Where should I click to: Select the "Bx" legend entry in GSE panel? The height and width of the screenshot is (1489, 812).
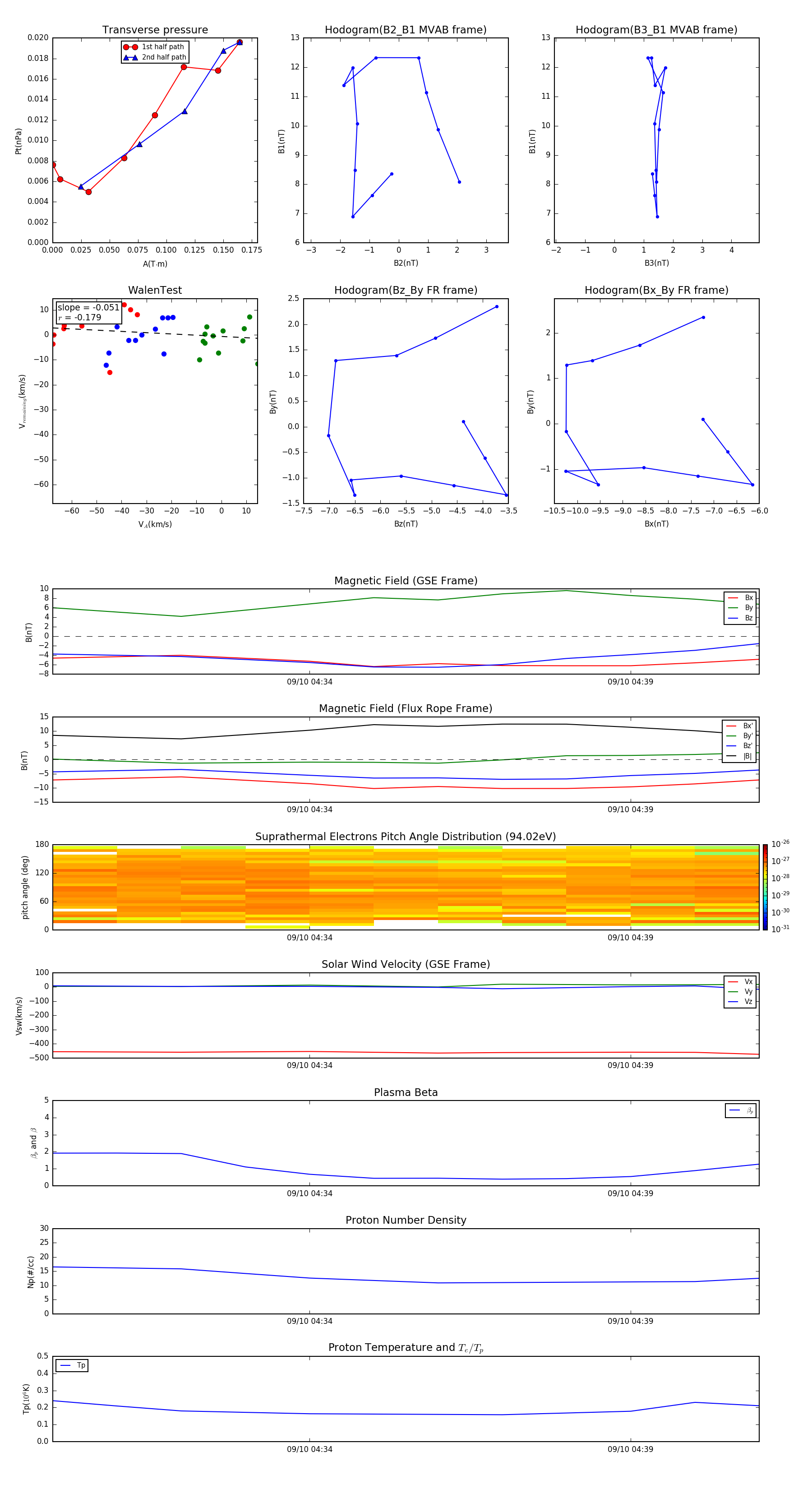coord(740,598)
